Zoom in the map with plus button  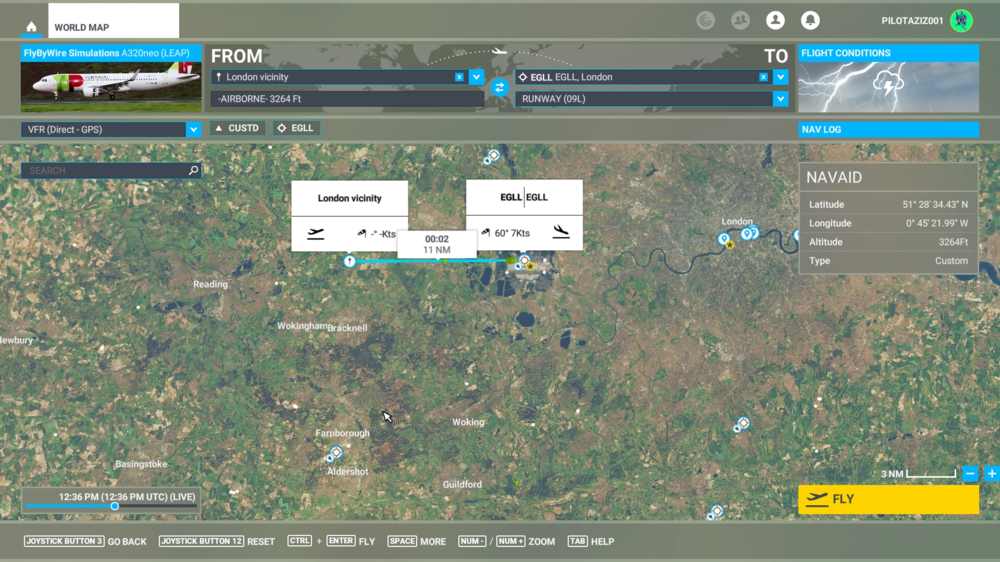992,474
